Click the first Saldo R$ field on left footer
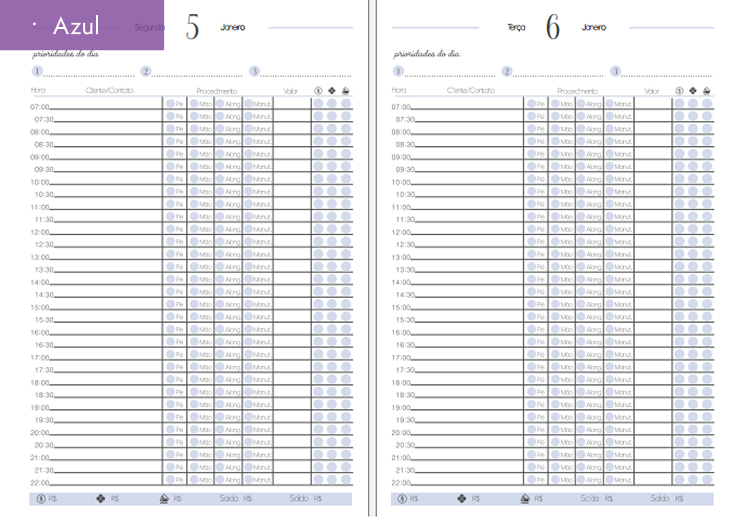The width and height of the screenshot is (736, 523). (x=235, y=498)
